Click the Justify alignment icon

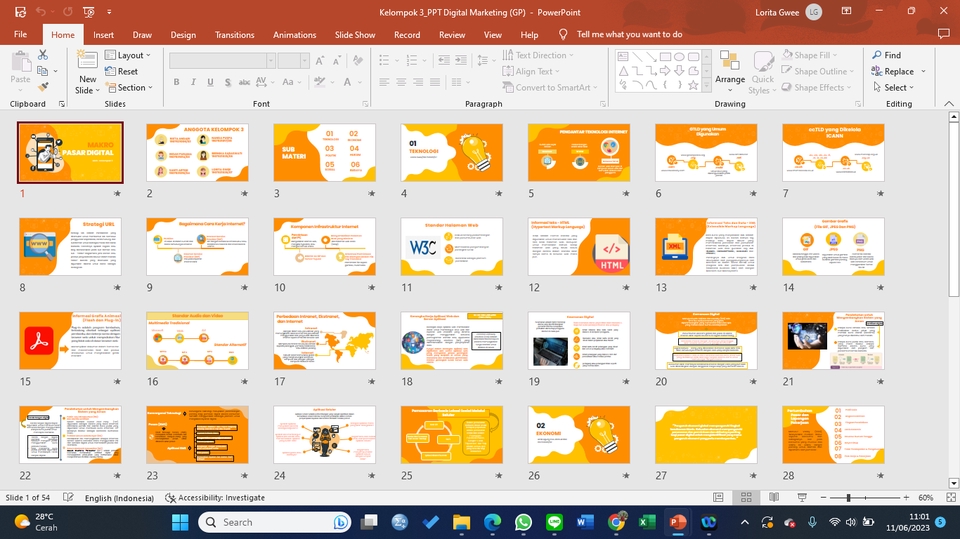pyautogui.click(x=435, y=82)
